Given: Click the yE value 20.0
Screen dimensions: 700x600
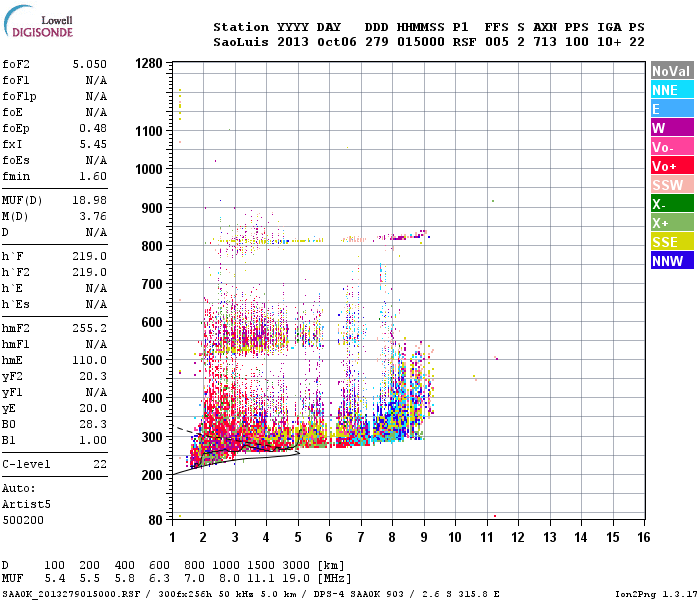Looking at the screenshot, I should (93, 408).
